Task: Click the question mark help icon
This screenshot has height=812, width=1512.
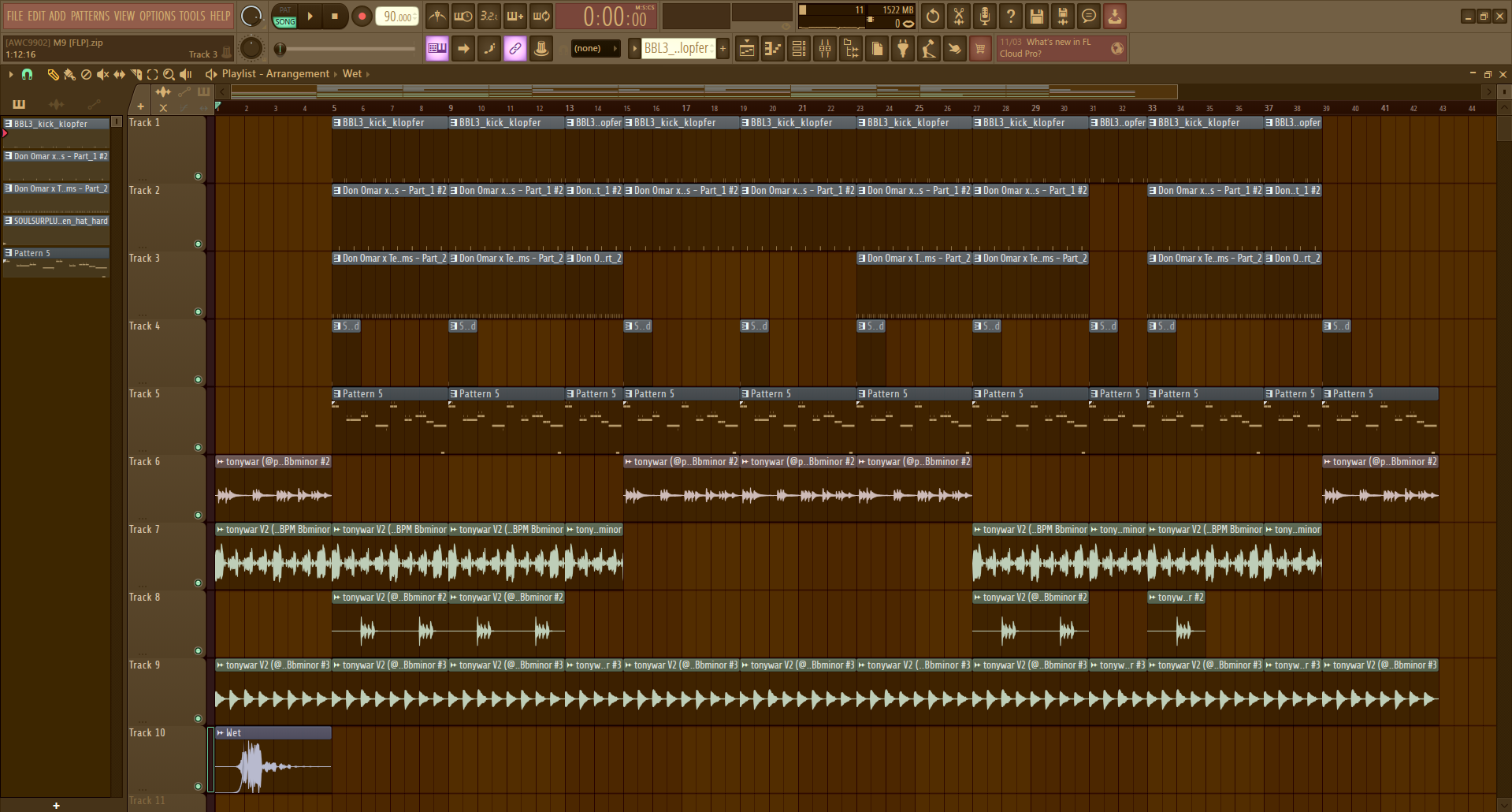Action: point(1011,16)
